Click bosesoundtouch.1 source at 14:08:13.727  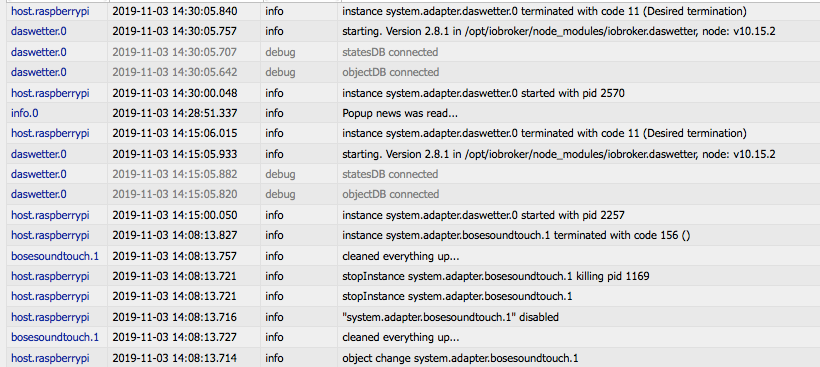55,337
